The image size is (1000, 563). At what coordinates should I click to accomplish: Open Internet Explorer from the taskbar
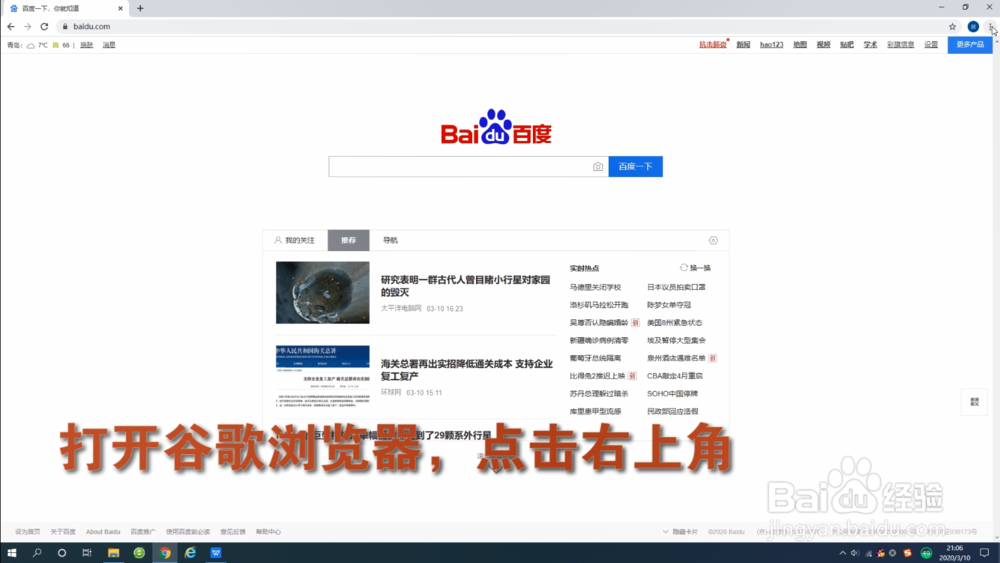coord(190,553)
